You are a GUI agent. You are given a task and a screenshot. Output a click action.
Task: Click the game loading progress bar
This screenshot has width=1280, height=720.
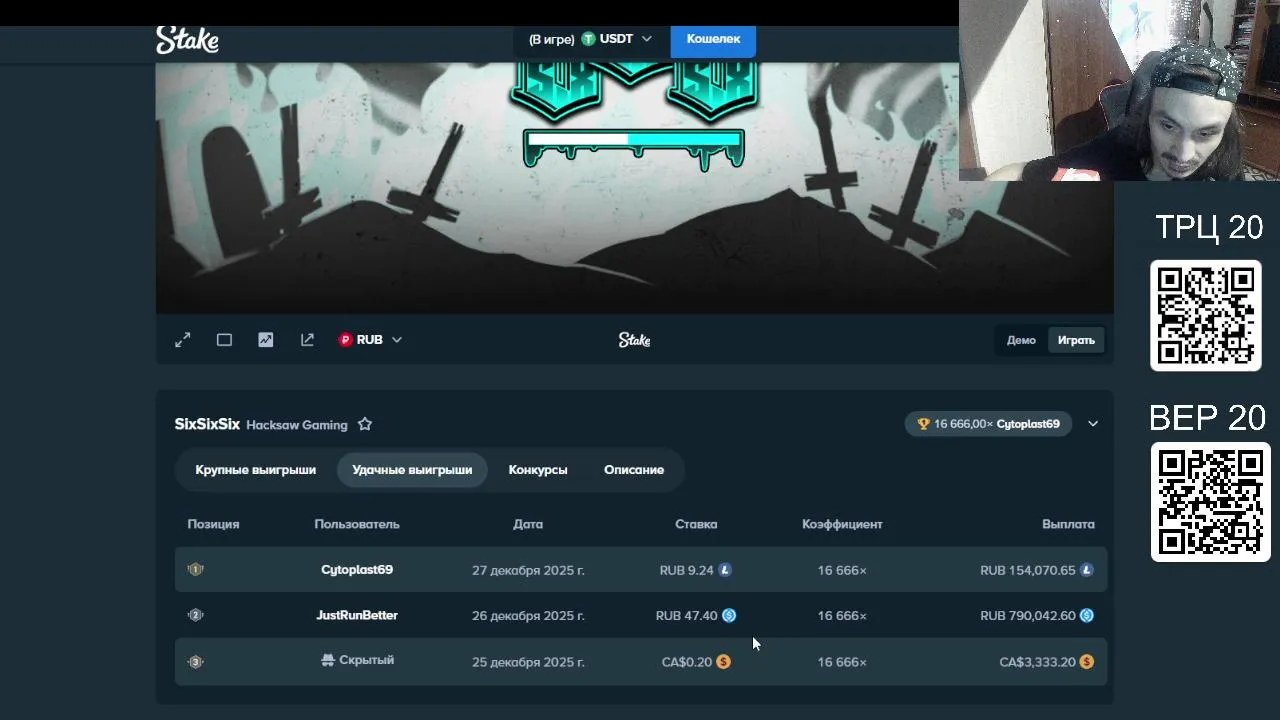click(x=634, y=142)
